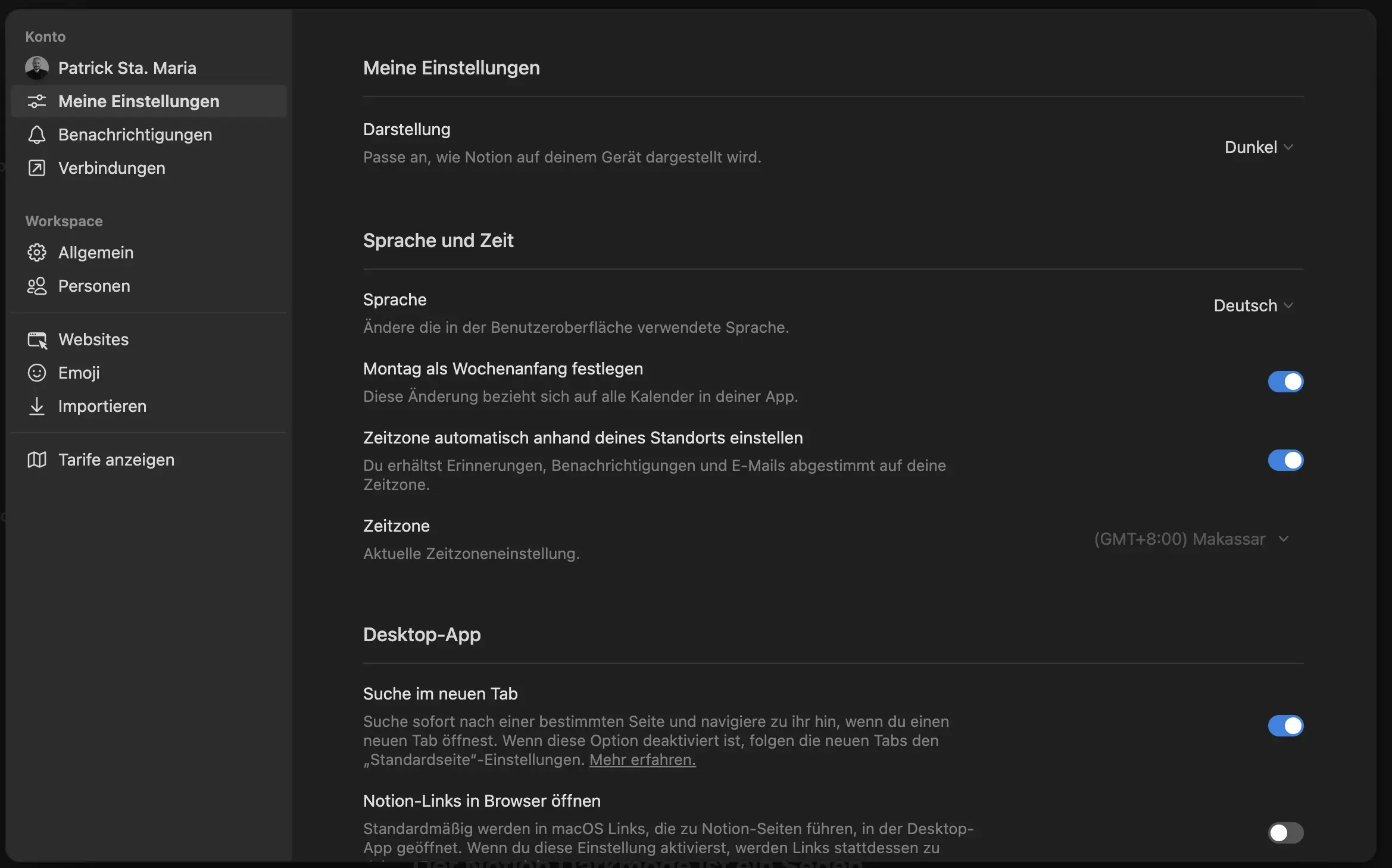1392x868 pixels.
Task: Disable Suche im neuen Tab switch
Action: [1285, 726]
